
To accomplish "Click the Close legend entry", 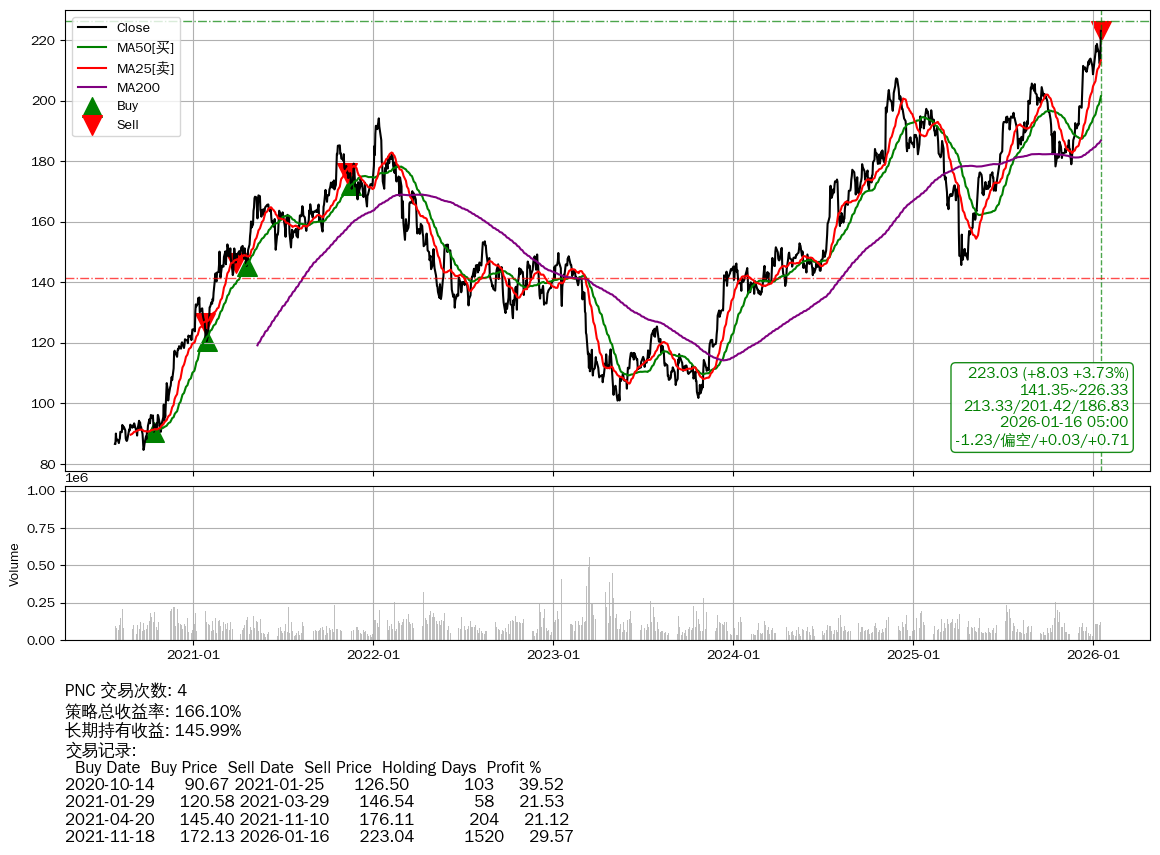I will [132, 28].
